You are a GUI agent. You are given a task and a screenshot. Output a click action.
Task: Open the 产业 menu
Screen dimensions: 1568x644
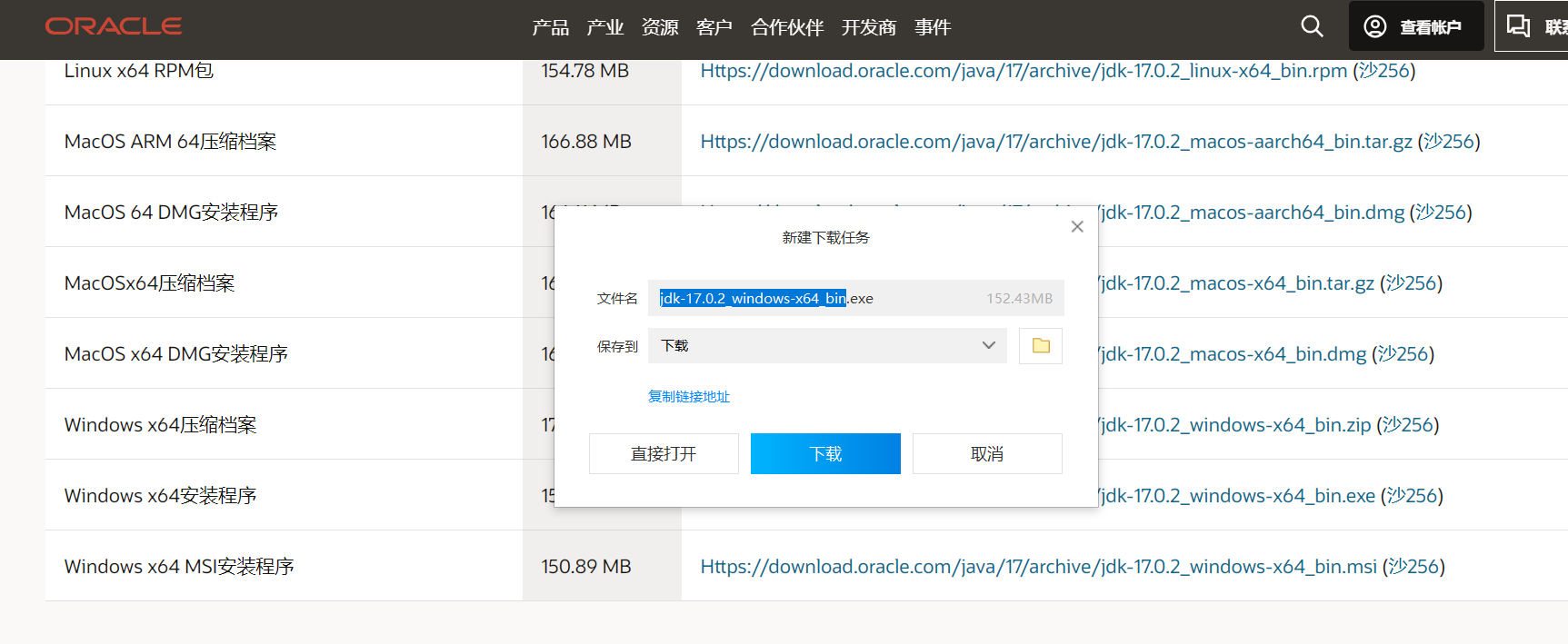point(605,27)
